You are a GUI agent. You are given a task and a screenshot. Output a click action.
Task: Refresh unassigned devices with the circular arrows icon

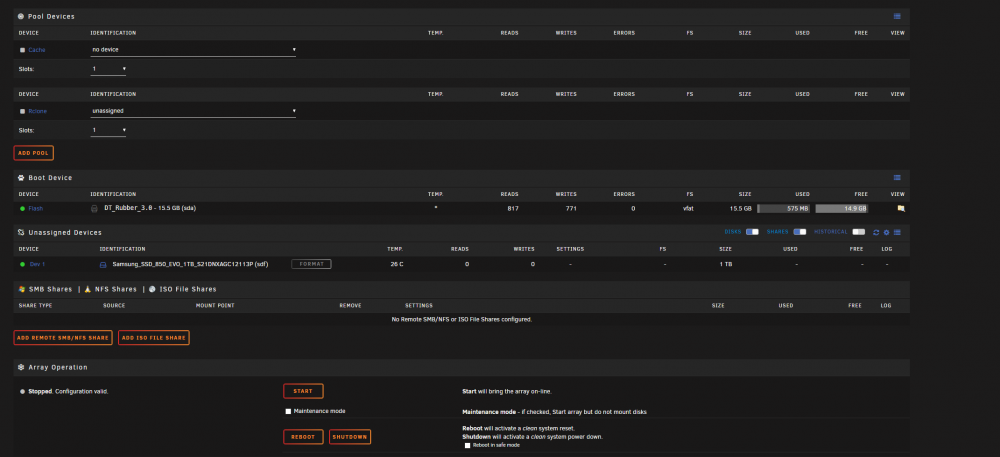point(876,233)
